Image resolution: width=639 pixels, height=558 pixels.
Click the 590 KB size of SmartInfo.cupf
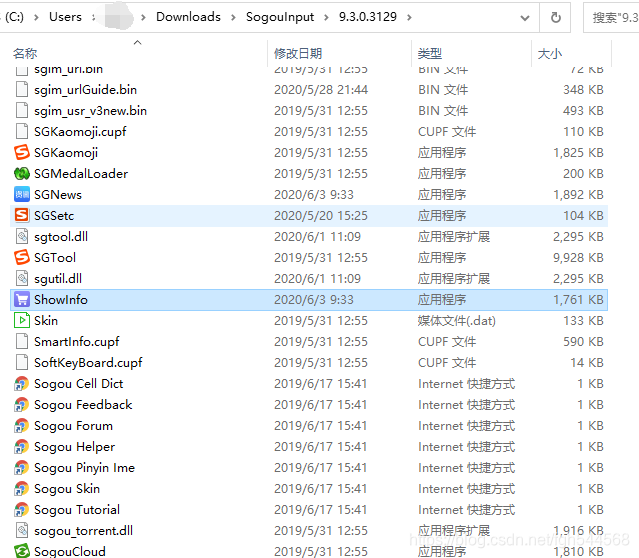pyautogui.click(x=583, y=342)
